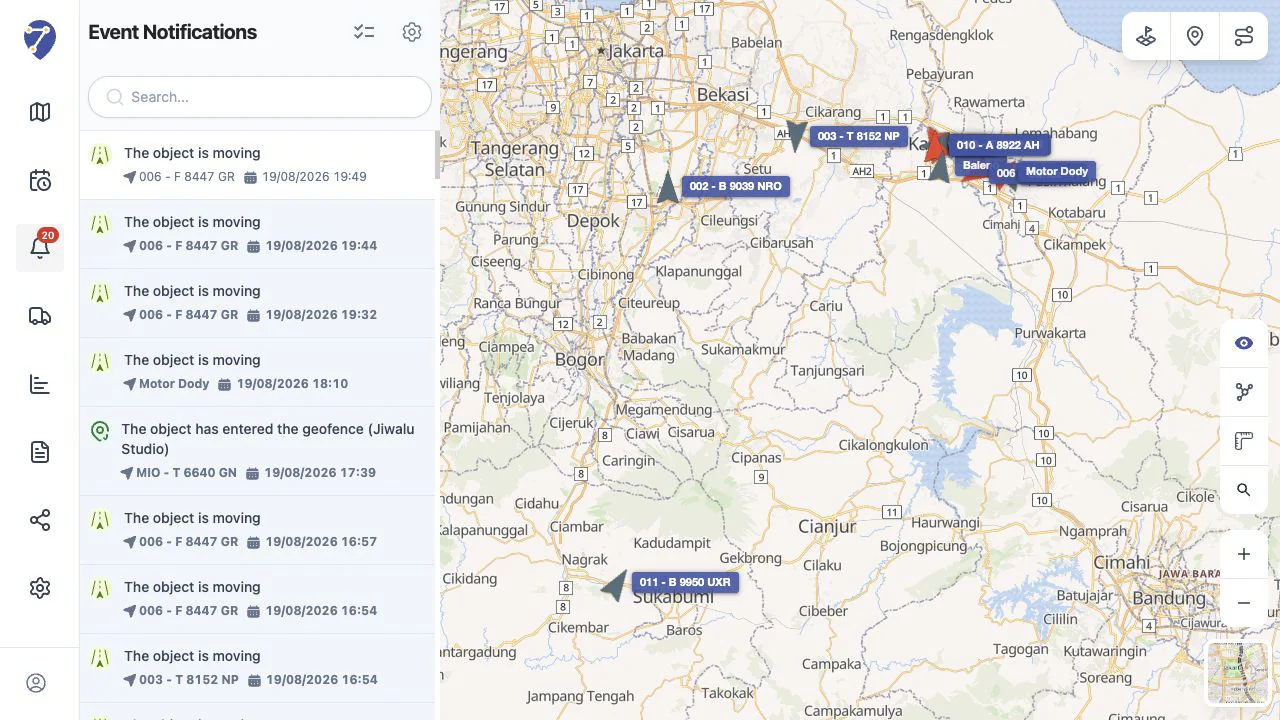Open geofence Jiwalu Studio entry notification

[257, 451]
